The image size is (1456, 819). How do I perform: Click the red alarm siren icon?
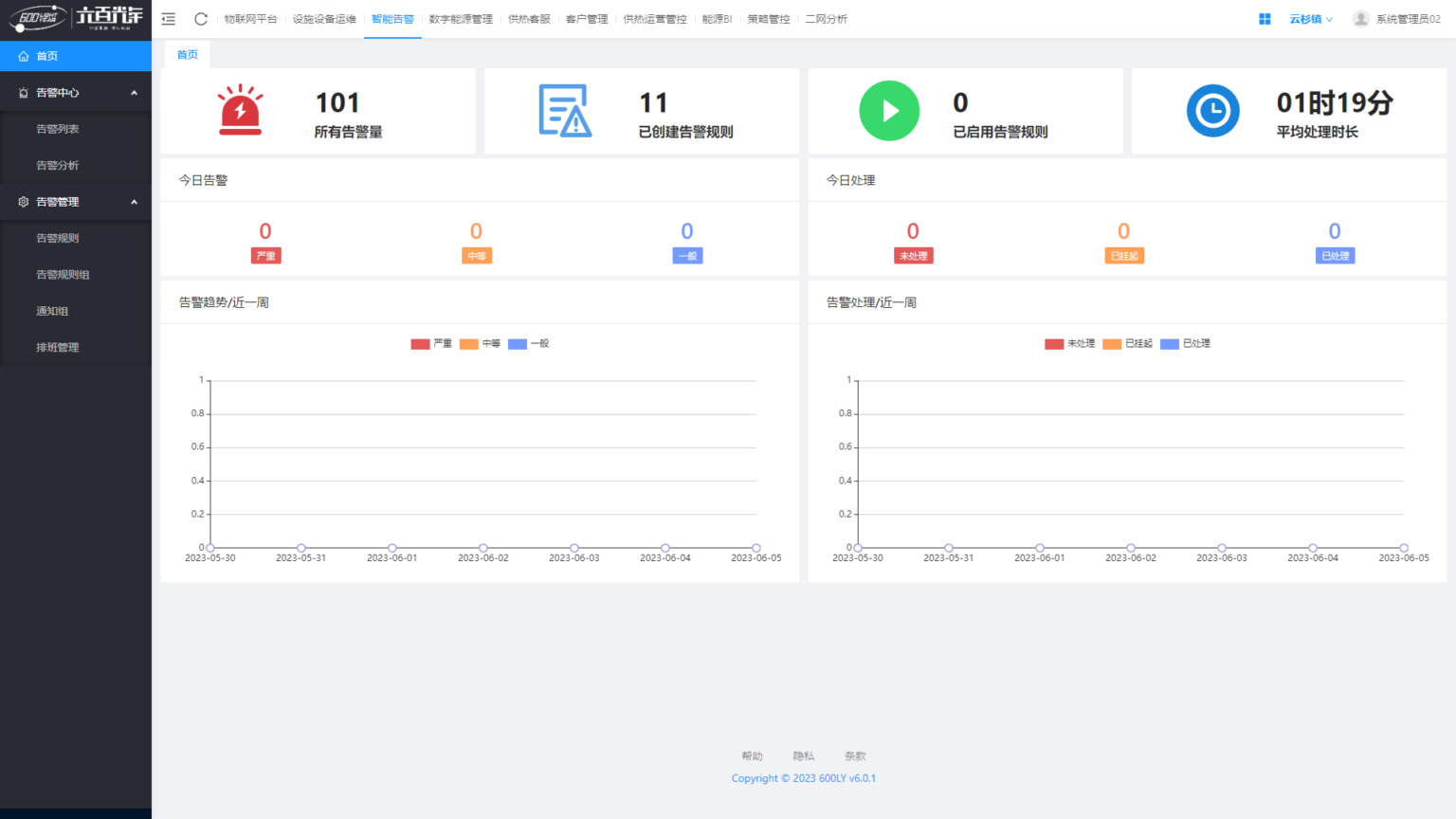pos(240,111)
